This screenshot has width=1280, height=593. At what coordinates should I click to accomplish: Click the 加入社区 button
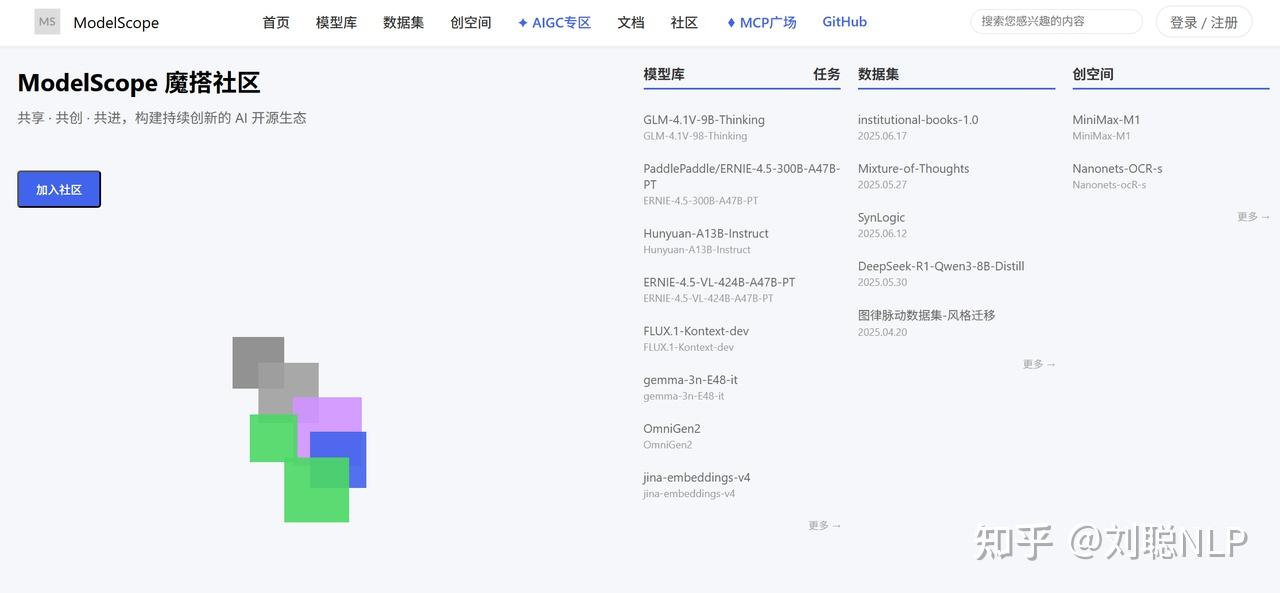(59, 189)
